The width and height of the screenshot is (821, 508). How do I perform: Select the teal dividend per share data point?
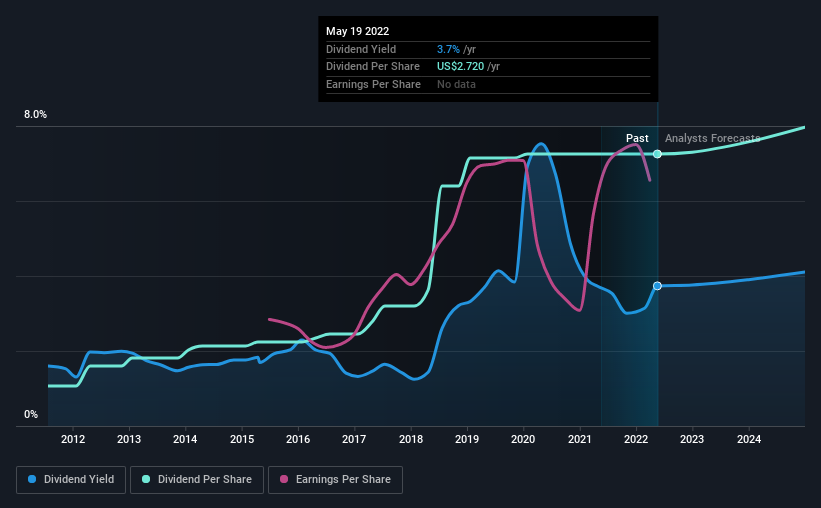click(657, 154)
